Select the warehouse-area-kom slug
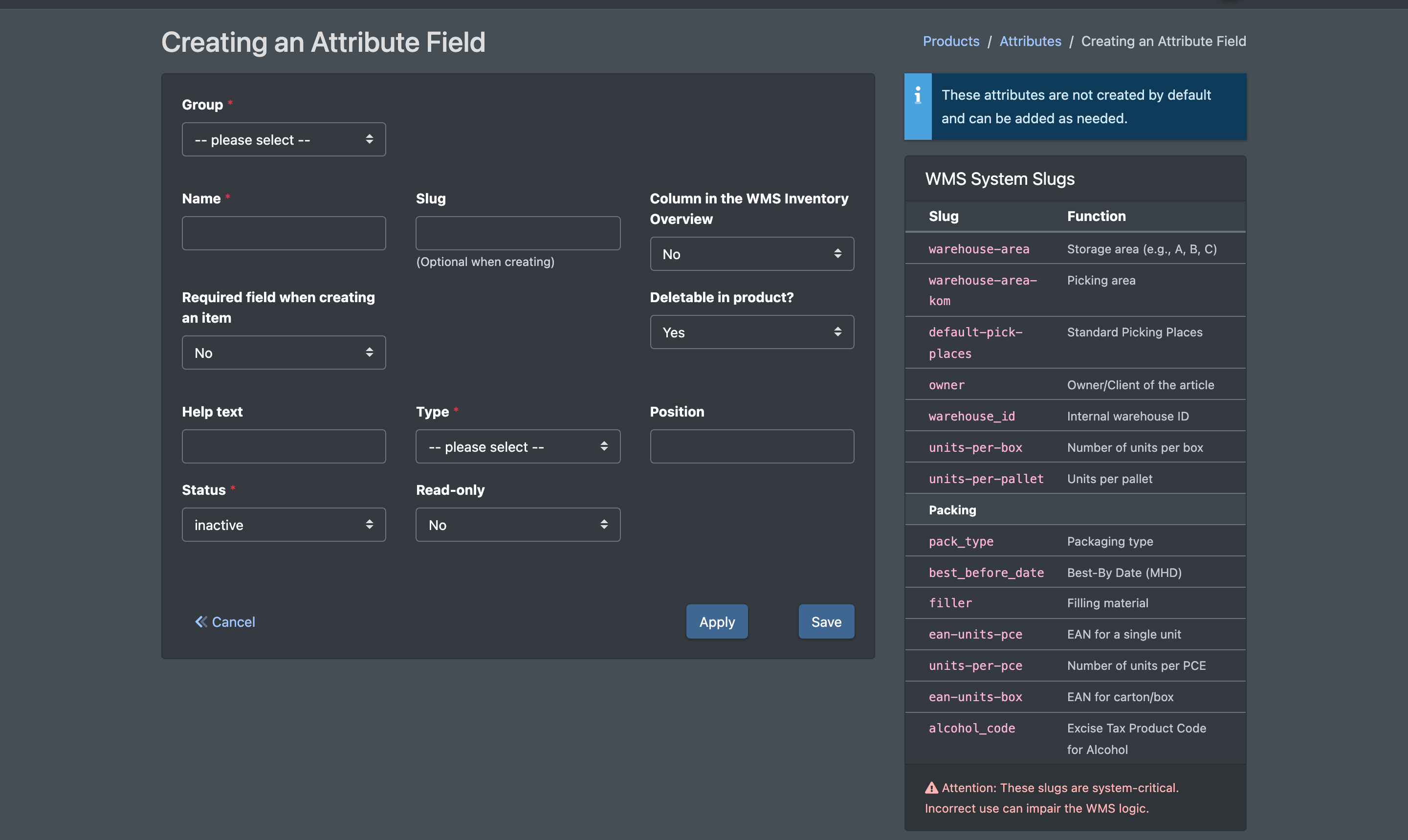 pyautogui.click(x=983, y=290)
